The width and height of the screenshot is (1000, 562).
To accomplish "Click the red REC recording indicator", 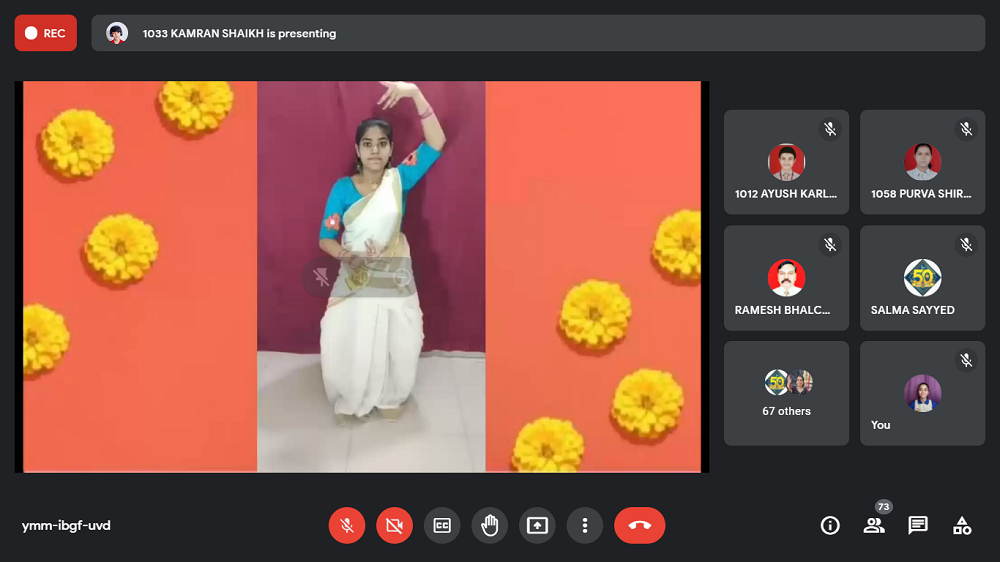I will [45, 33].
